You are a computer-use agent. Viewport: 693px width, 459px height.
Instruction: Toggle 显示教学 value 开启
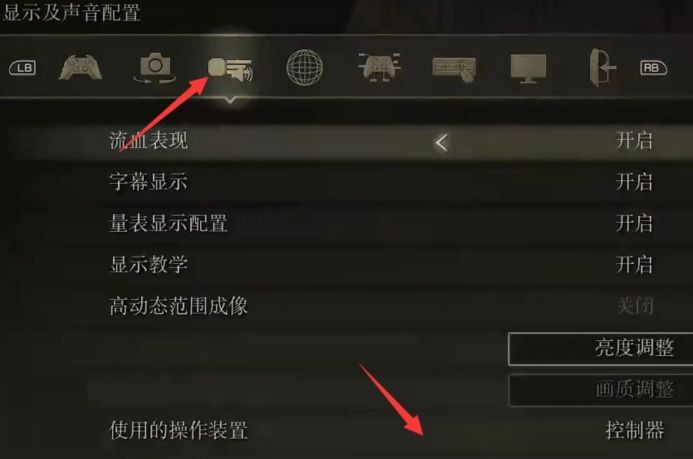(x=634, y=265)
